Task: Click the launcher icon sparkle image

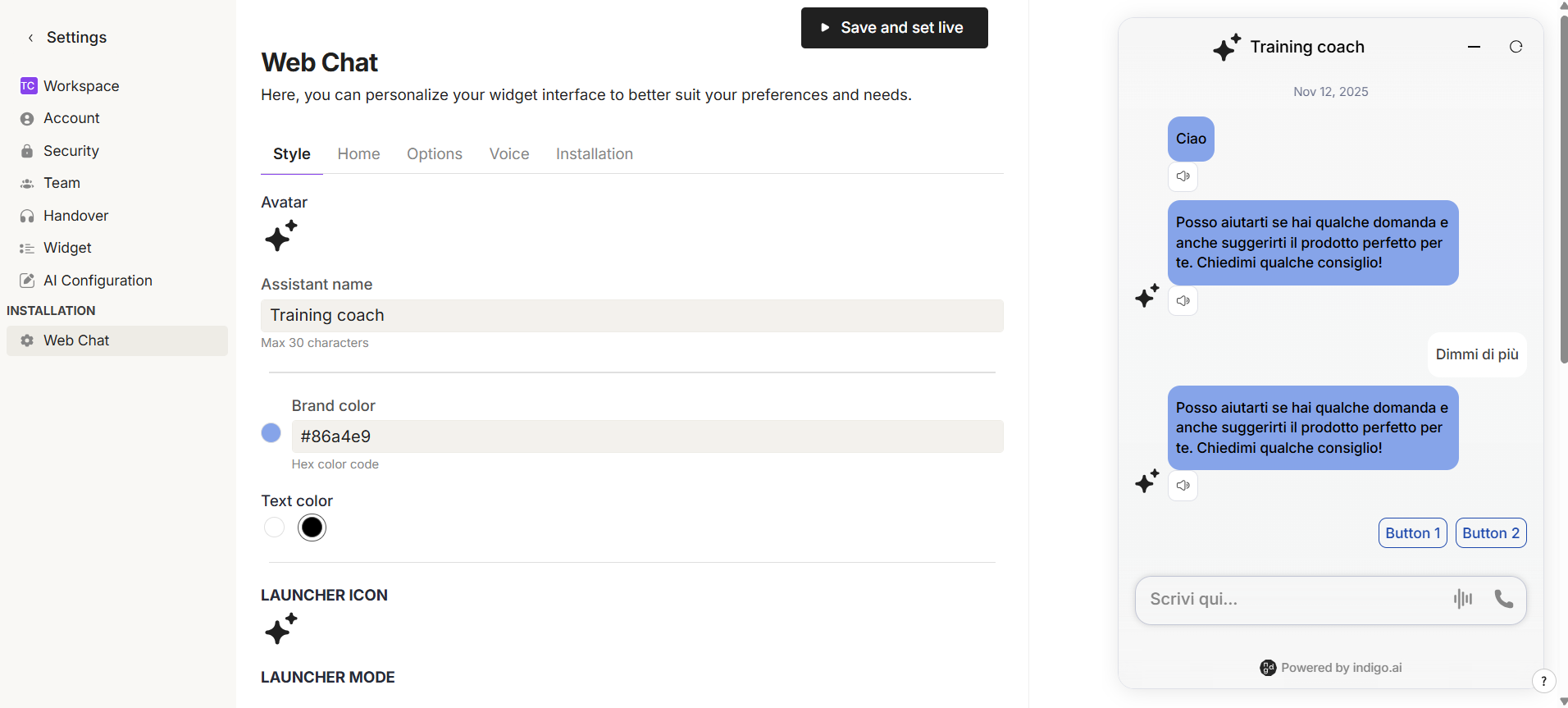Action: pyautogui.click(x=280, y=629)
